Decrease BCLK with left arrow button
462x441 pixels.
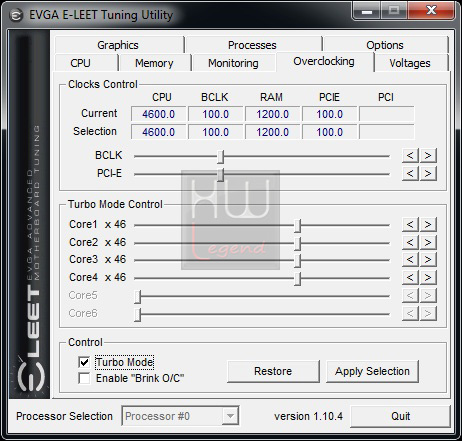(x=410, y=156)
